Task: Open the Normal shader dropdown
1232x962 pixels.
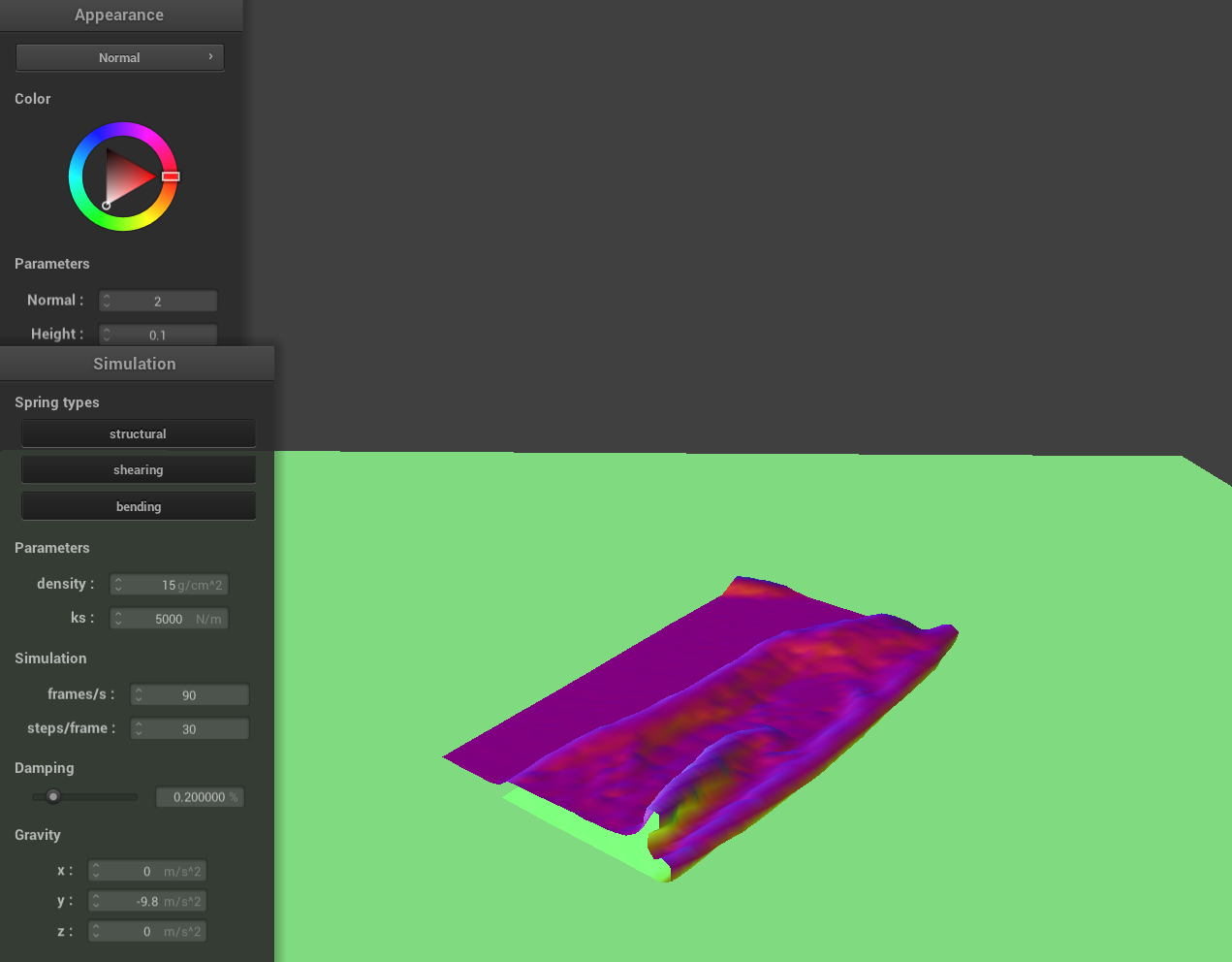Action: pos(119,57)
